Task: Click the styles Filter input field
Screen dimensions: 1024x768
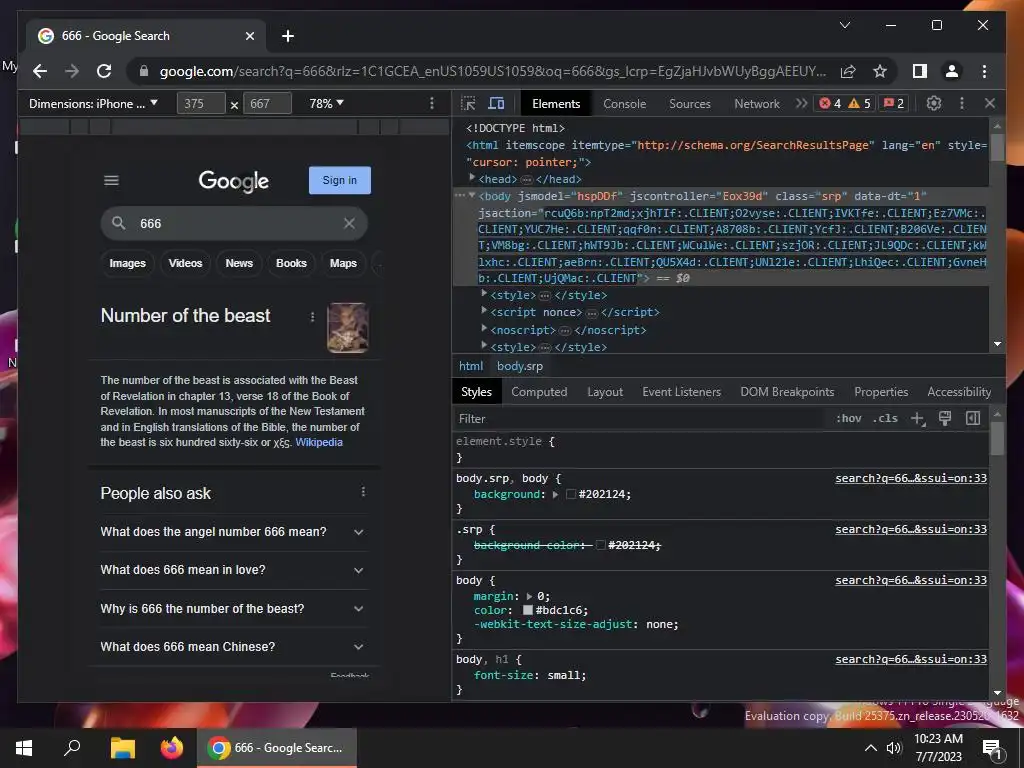Action: pos(640,419)
